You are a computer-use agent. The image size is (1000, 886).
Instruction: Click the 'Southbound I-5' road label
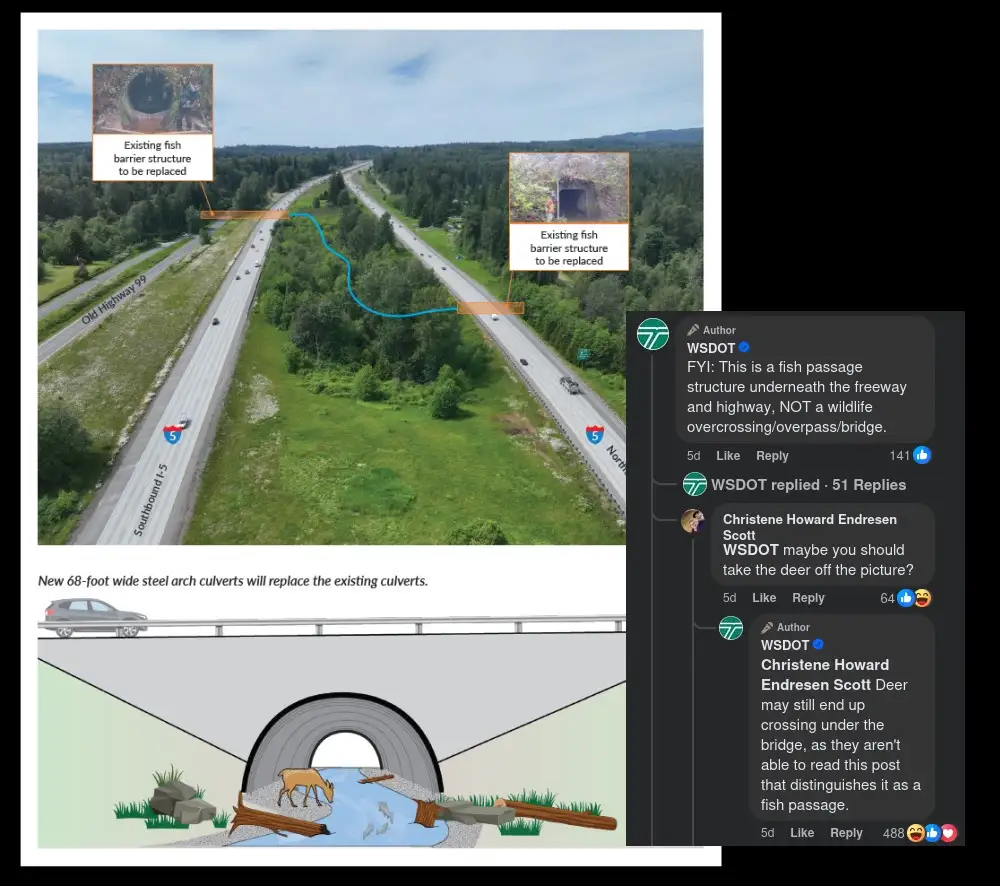tap(151, 499)
